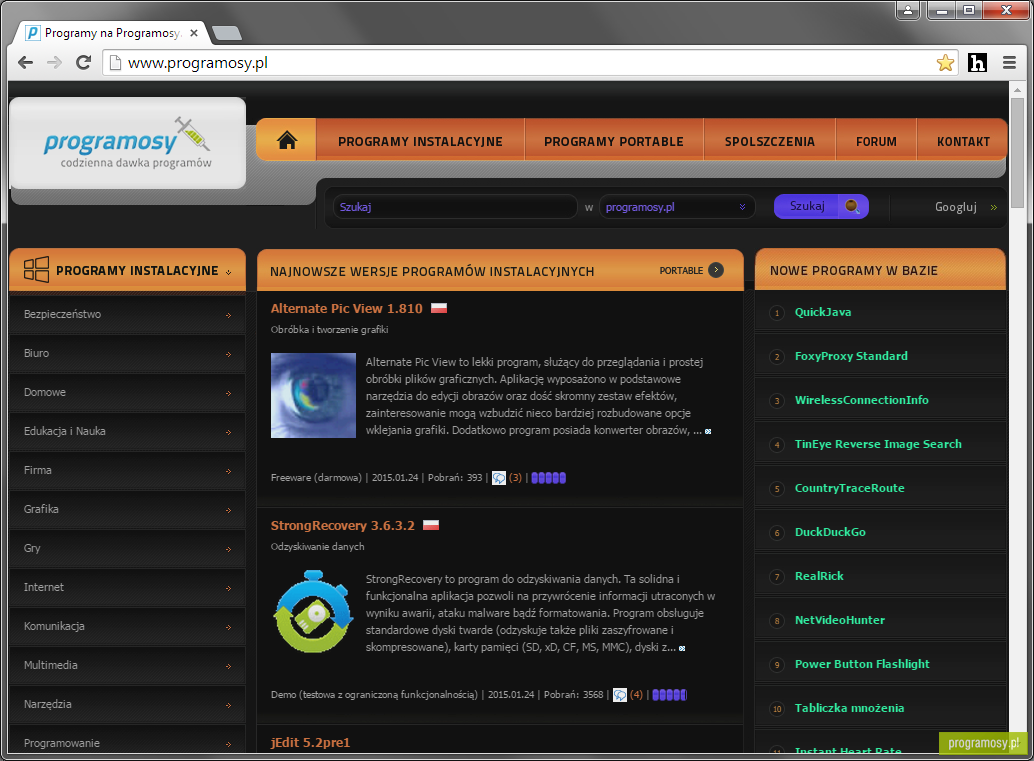Open the StrongRecovery stopwatch thumbnail
The width and height of the screenshot is (1034, 761).
click(313, 612)
